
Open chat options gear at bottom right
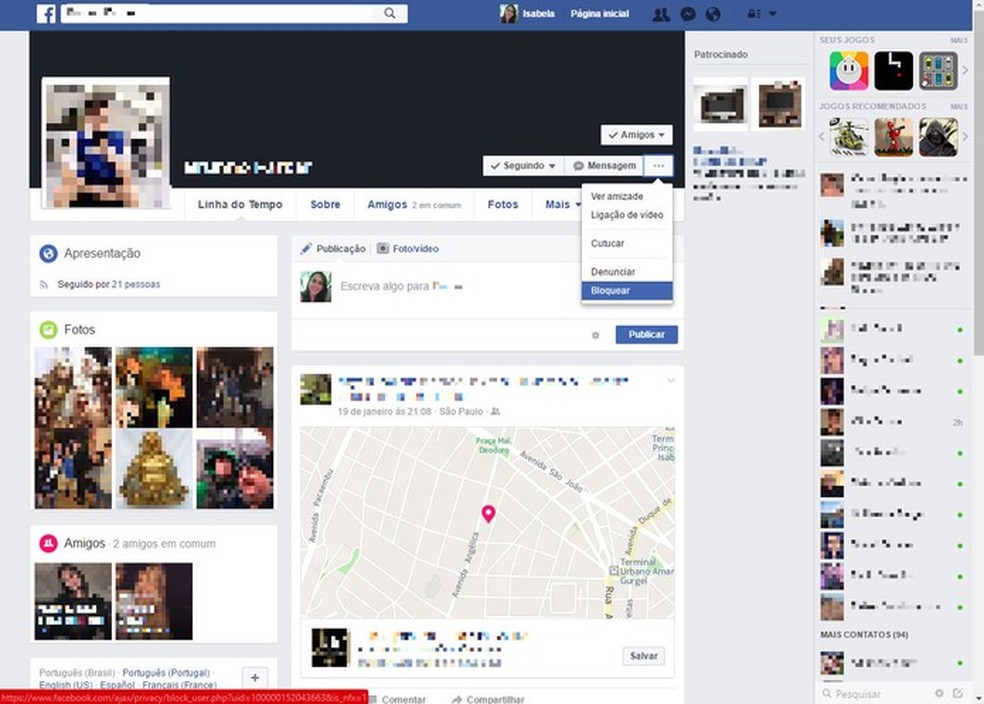pyautogui.click(x=937, y=692)
